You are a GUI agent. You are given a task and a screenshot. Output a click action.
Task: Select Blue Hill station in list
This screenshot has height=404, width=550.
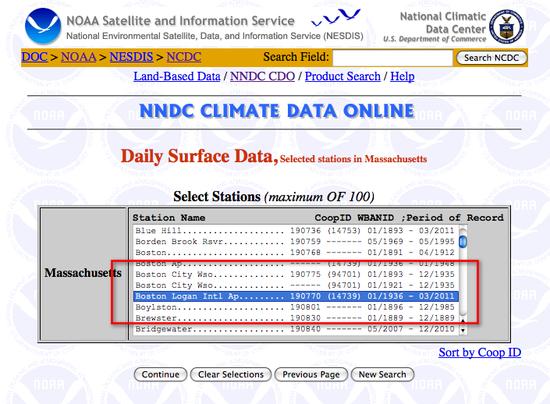pos(295,230)
